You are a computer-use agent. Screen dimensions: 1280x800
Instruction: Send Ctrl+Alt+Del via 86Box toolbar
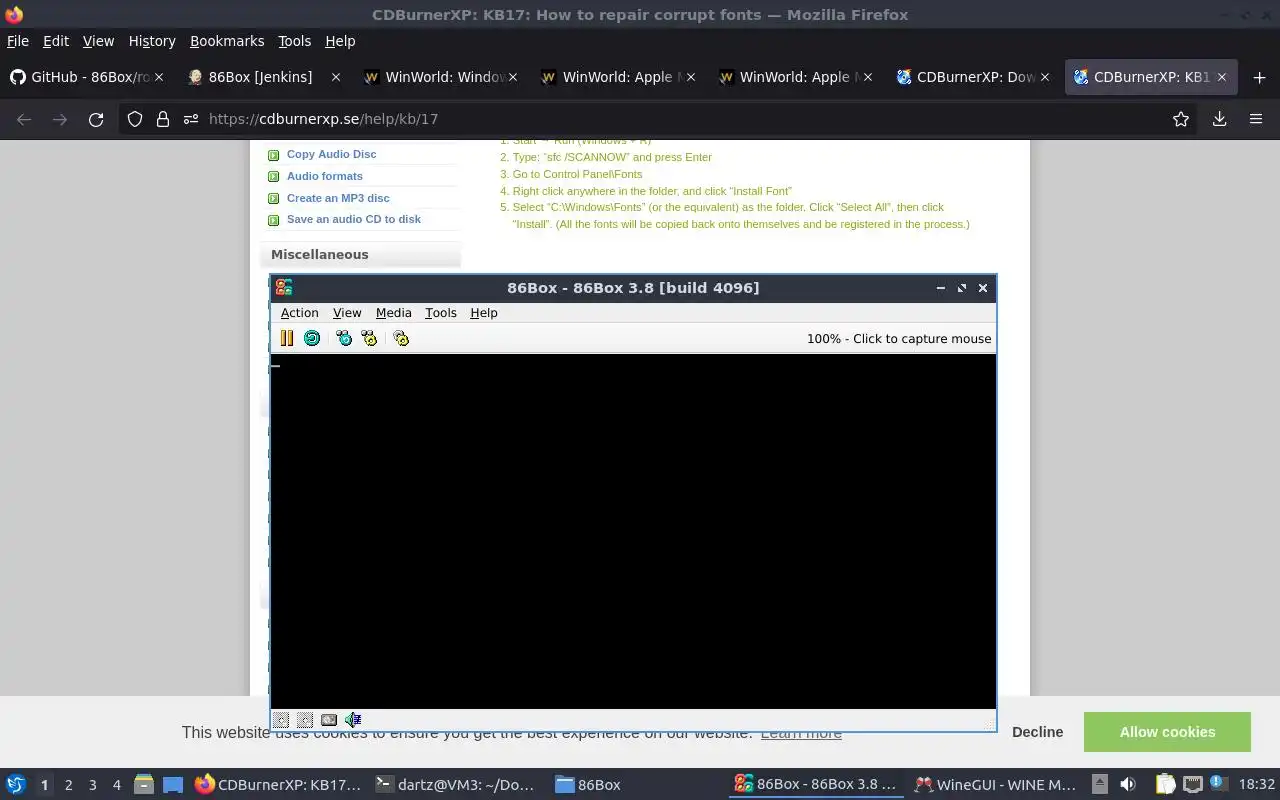[344, 338]
